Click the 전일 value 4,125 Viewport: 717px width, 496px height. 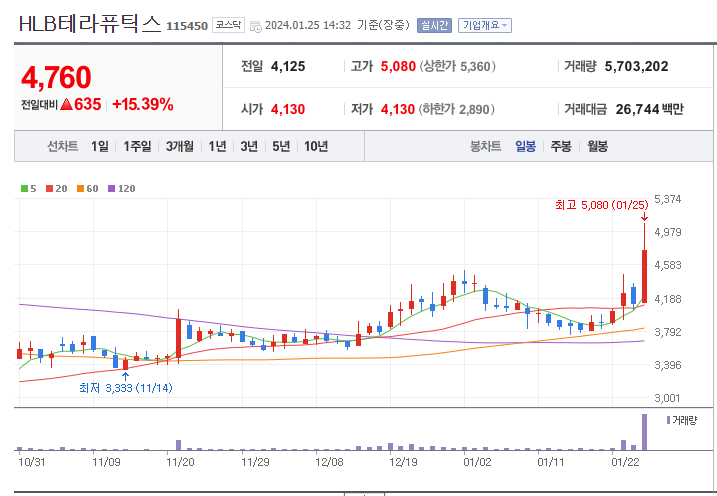288,66
